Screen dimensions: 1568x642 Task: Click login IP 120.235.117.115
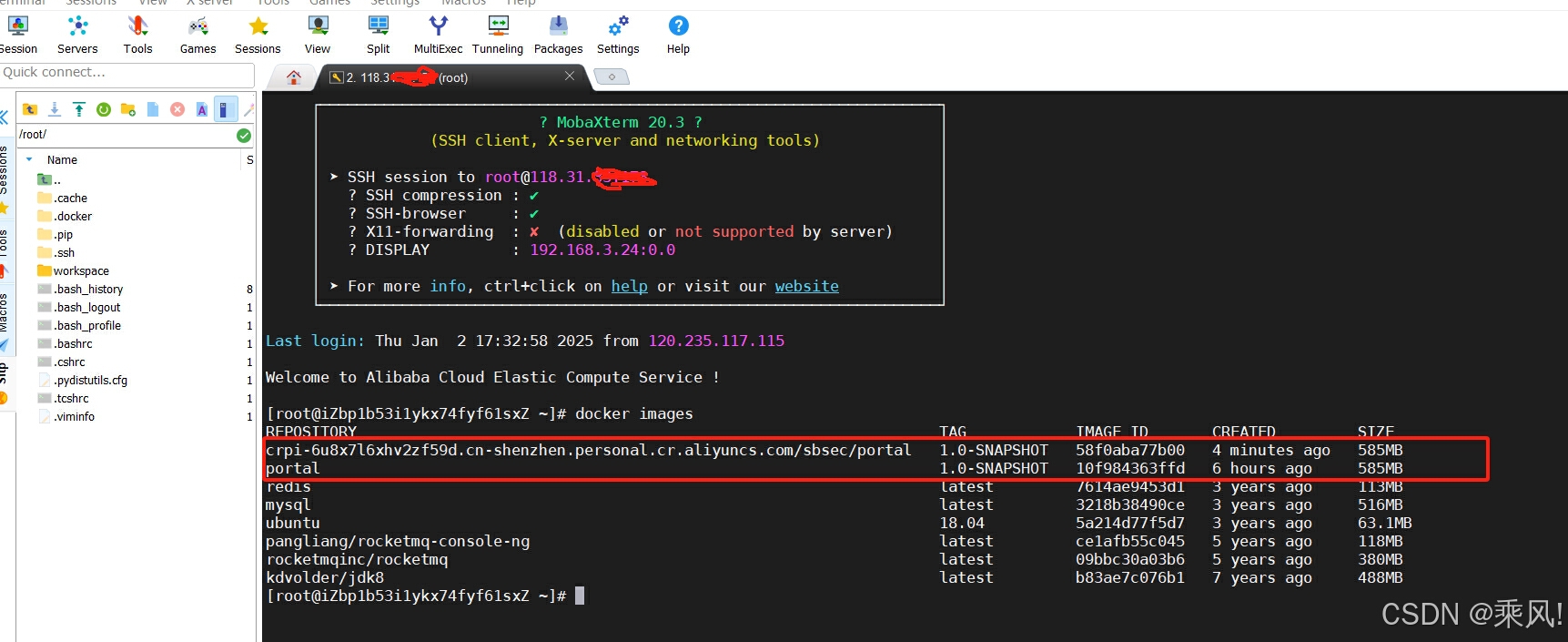716,341
